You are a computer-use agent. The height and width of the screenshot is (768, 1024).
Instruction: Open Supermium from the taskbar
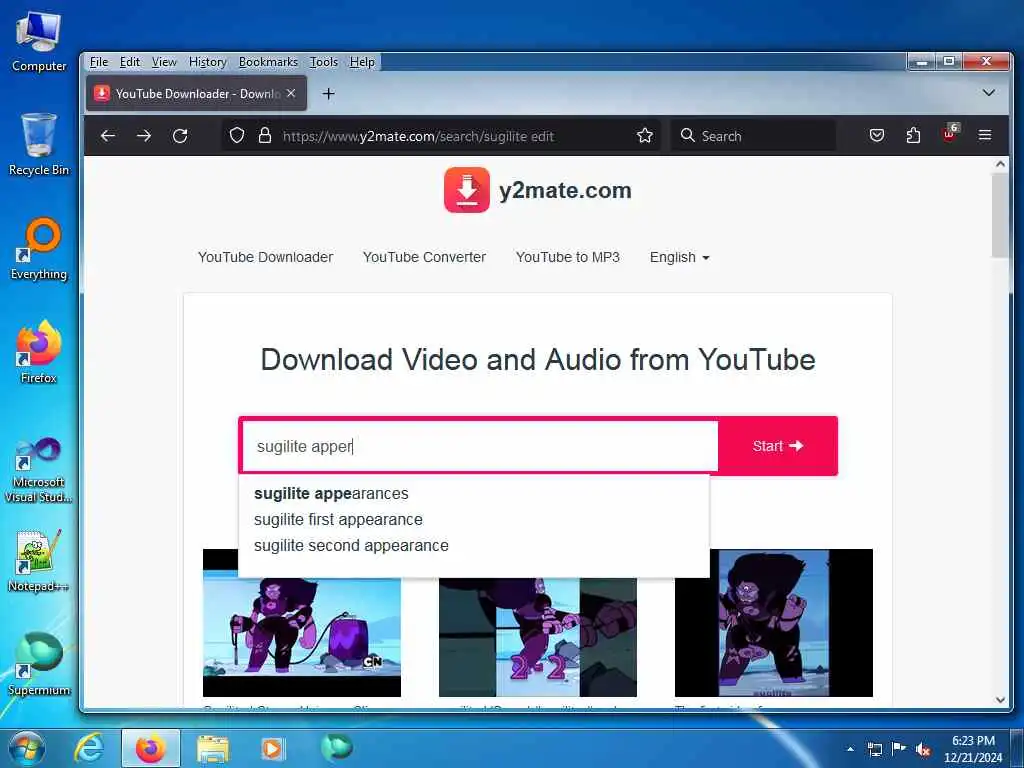(x=336, y=747)
